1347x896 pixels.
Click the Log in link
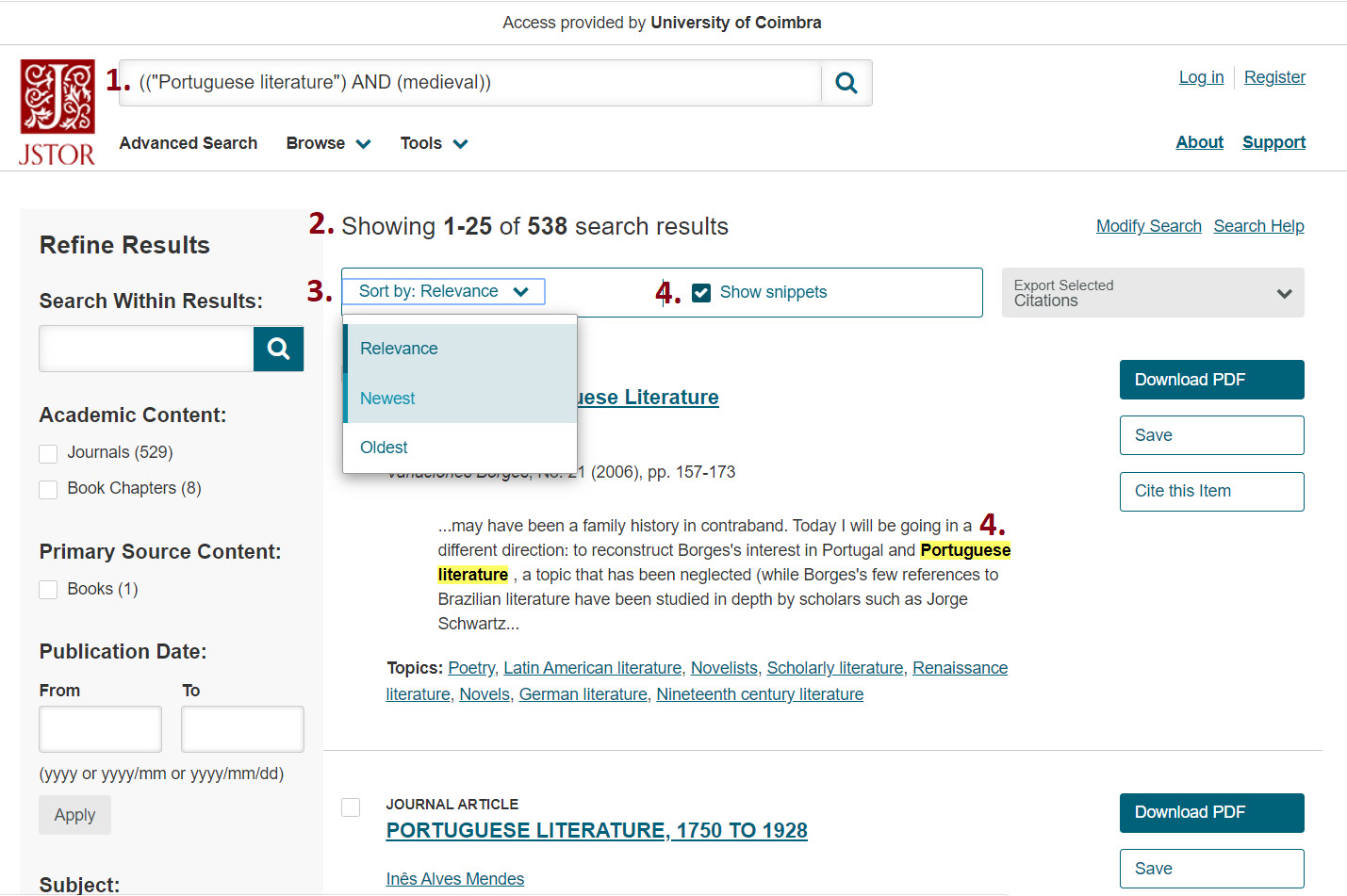pos(1201,77)
